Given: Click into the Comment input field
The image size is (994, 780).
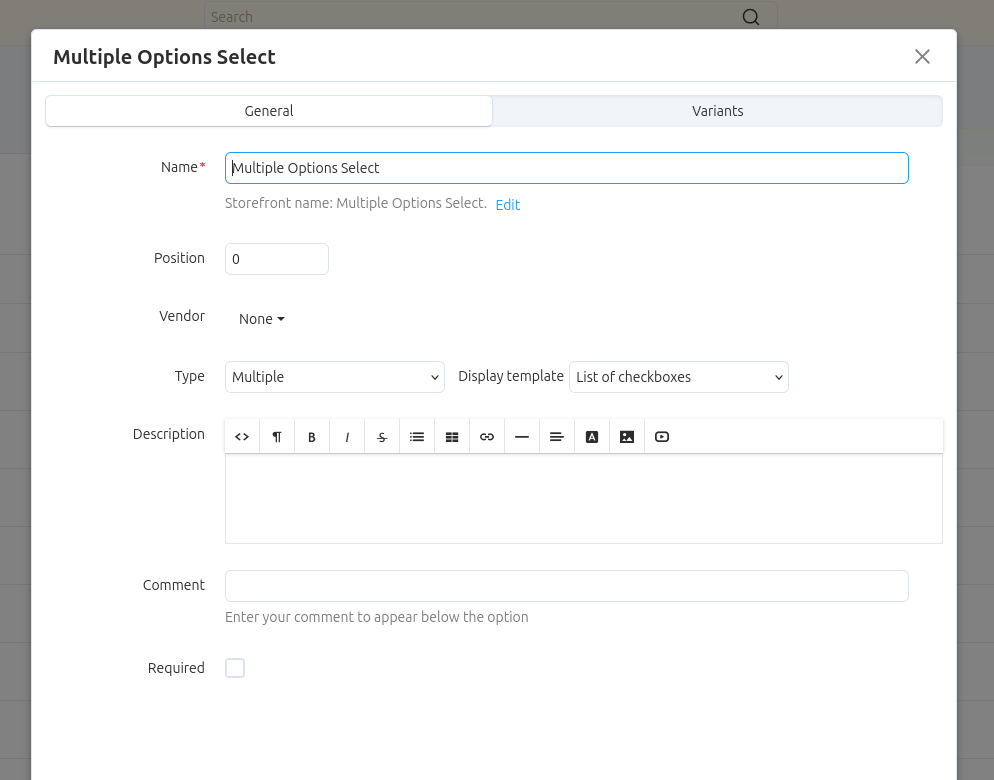Looking at the screenshot, I should coord(567,586).
